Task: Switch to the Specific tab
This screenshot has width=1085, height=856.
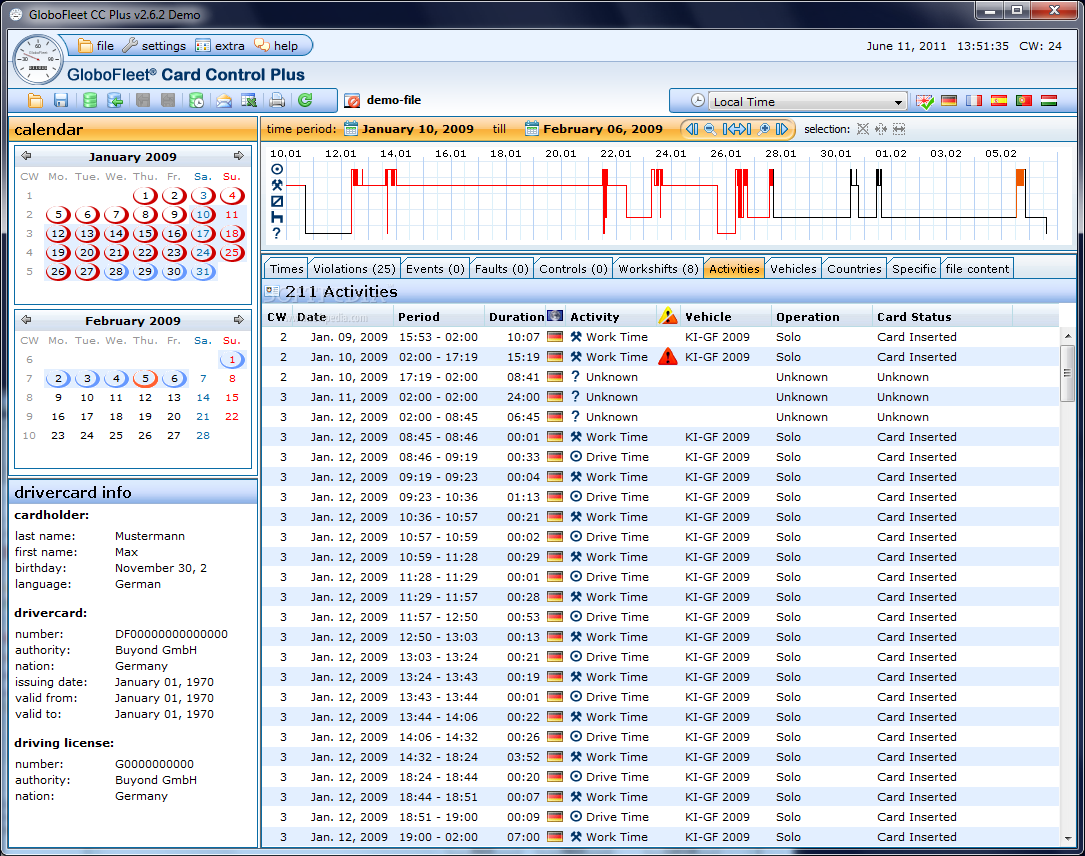Action: click(x=913, y=268)
